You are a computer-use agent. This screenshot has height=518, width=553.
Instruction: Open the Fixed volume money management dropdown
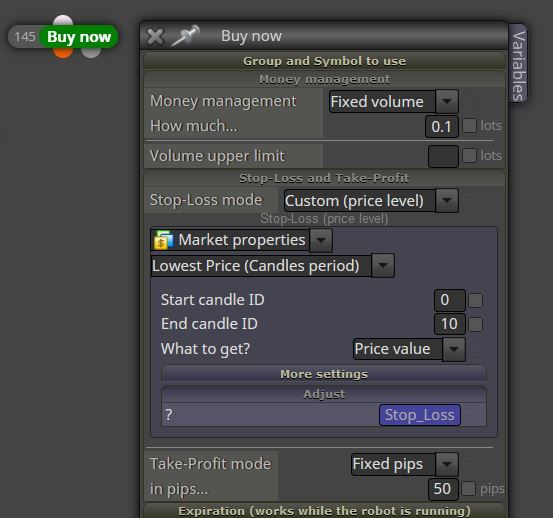(x=394, y=102)
